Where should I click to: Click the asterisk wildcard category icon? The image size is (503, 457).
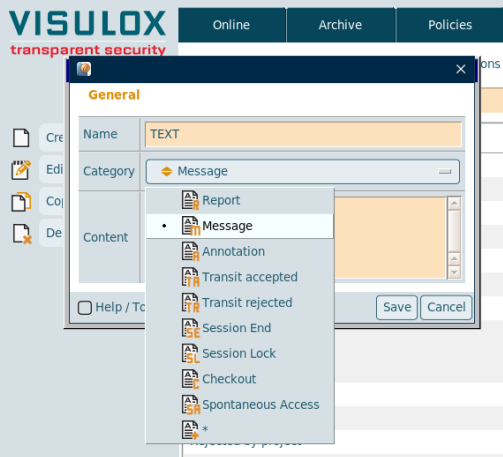(x=191, y=430)
